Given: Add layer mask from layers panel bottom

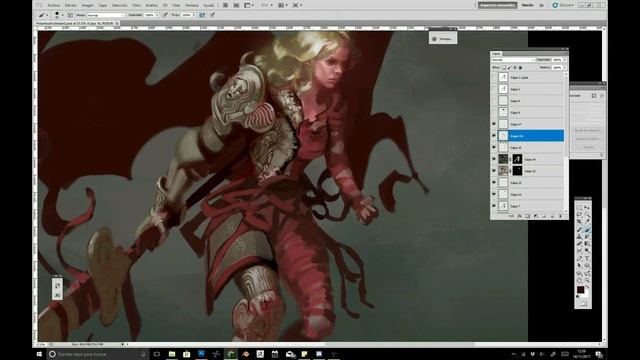Looking at the screenshot, I should (528, 216).
